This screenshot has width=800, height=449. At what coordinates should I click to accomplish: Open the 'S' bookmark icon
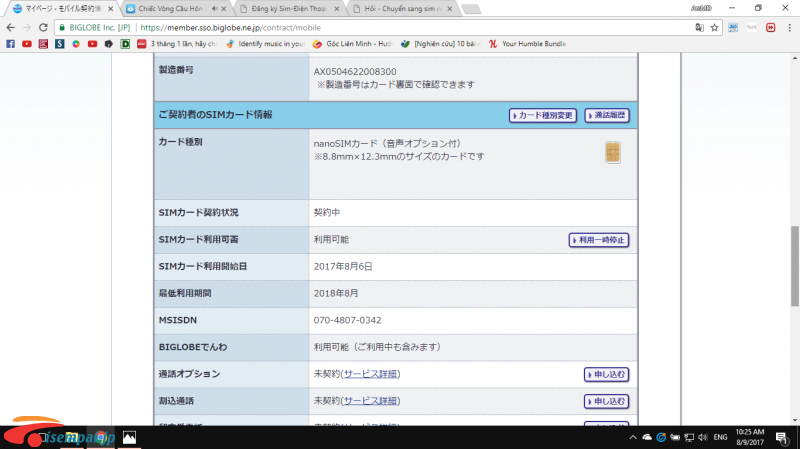coord(60,44)
